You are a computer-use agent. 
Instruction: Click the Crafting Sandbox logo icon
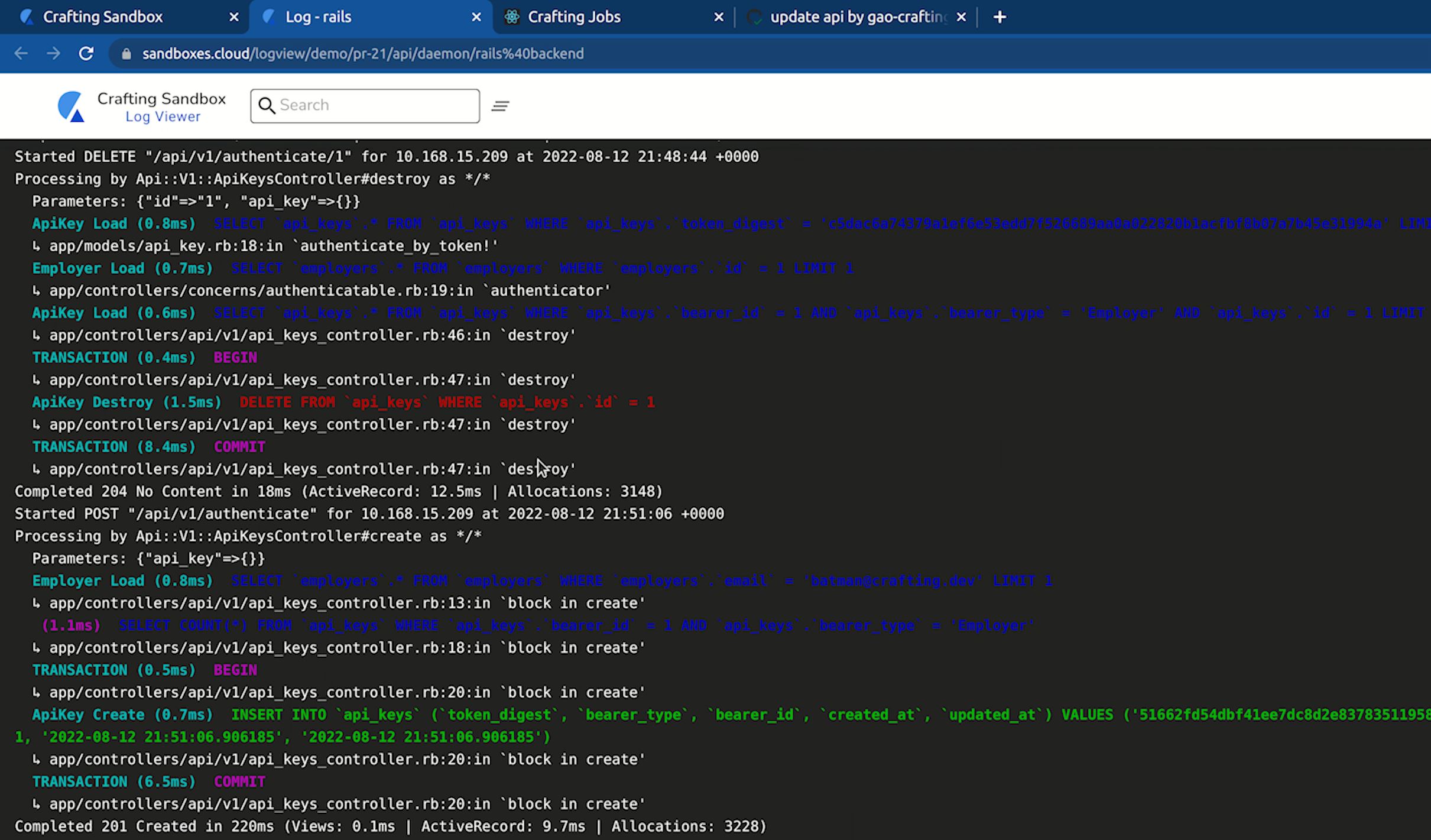pos(71,106)
